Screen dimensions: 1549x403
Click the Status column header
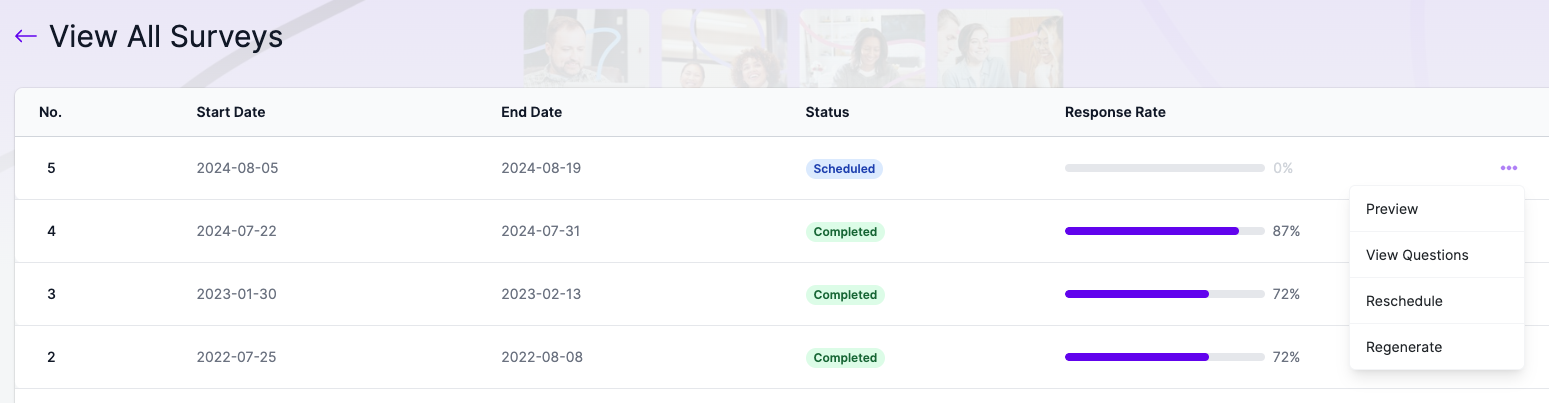tap(826, 112)
